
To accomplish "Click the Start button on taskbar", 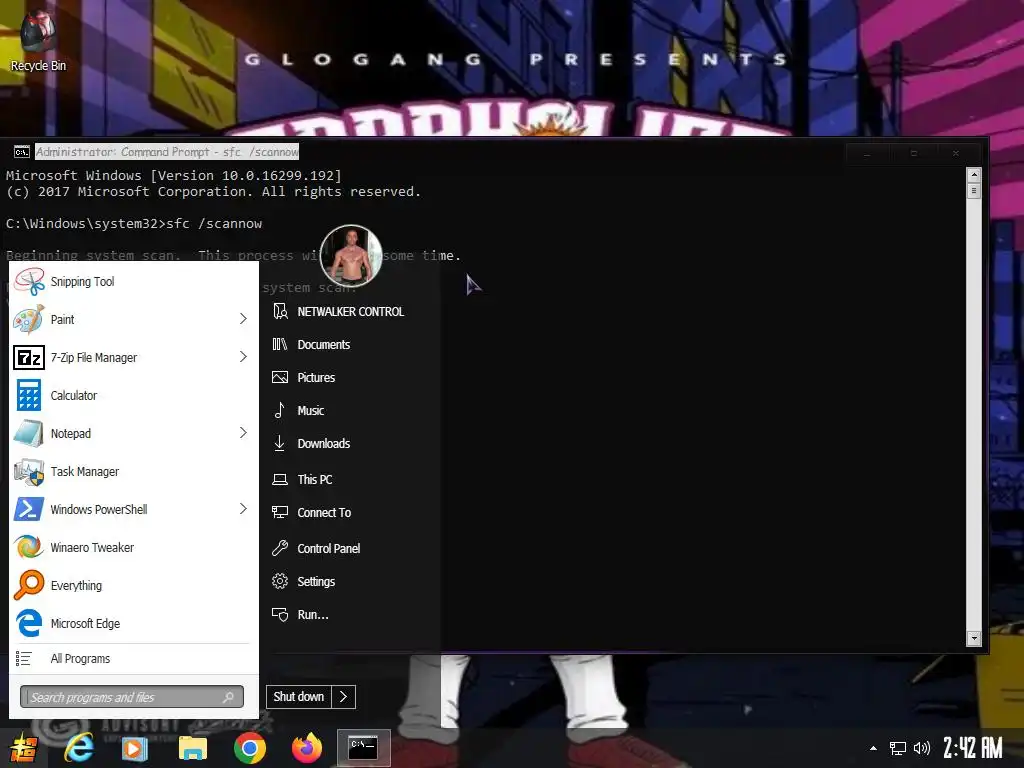I will click(x=22, y=748).
